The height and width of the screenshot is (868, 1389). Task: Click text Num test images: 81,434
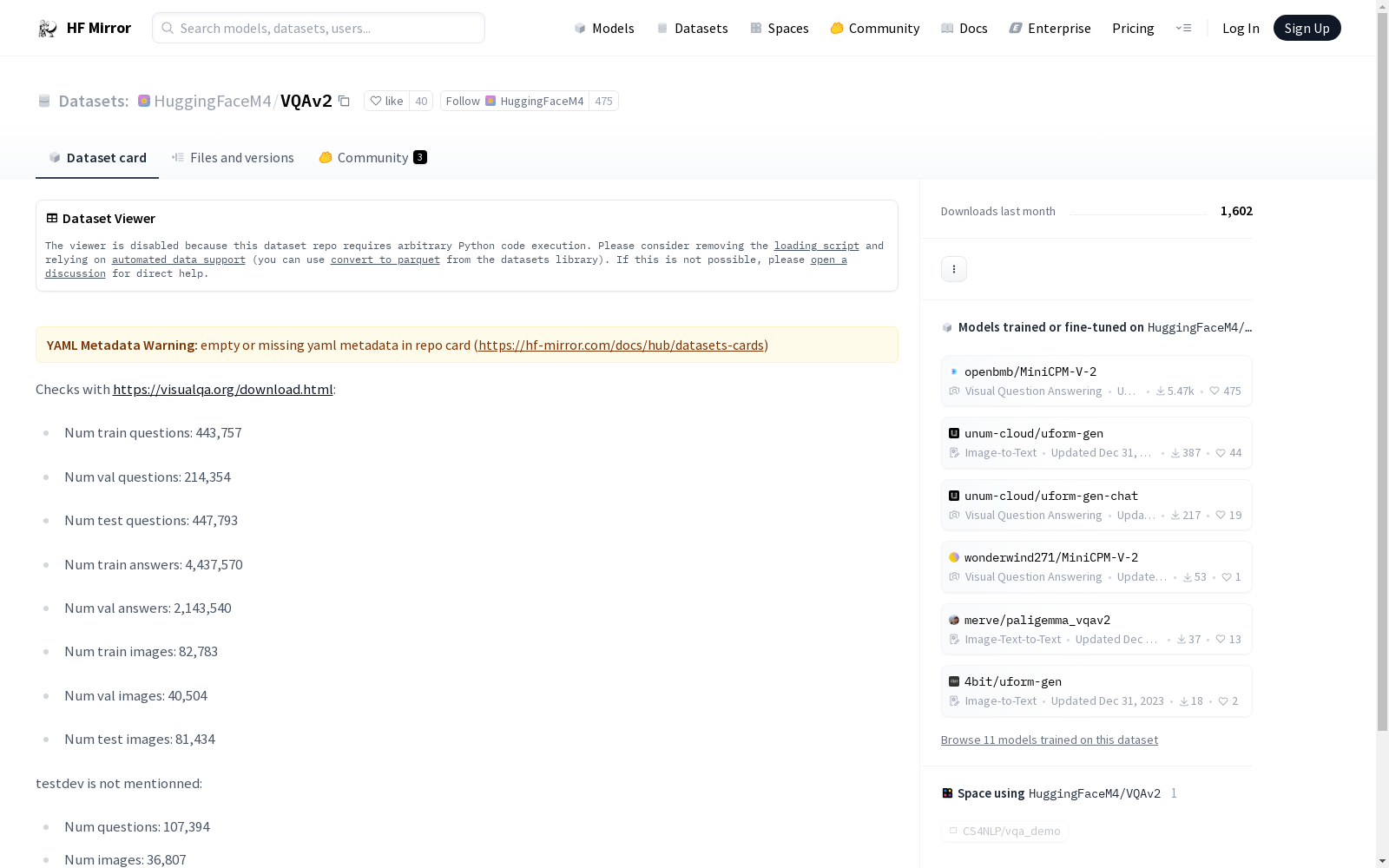tap(140, 740)
